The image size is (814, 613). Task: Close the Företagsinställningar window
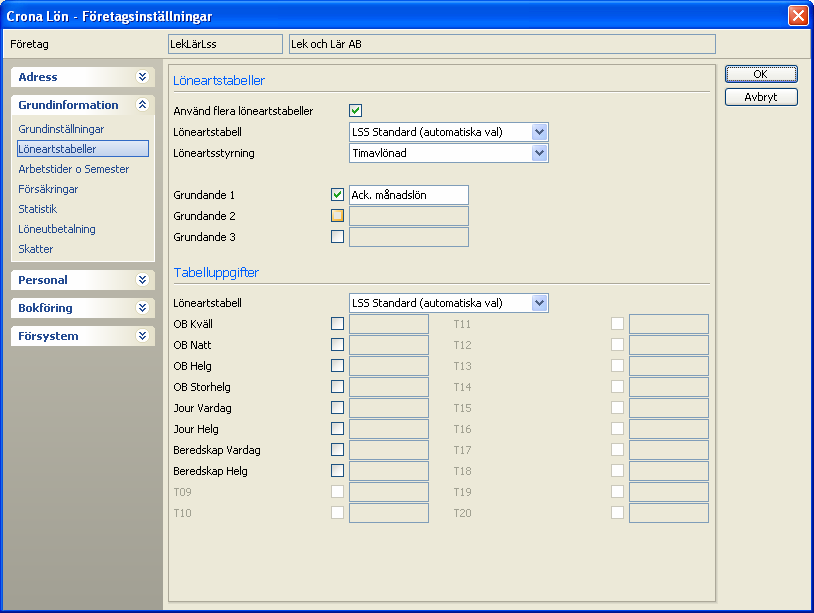pos(798,16)
